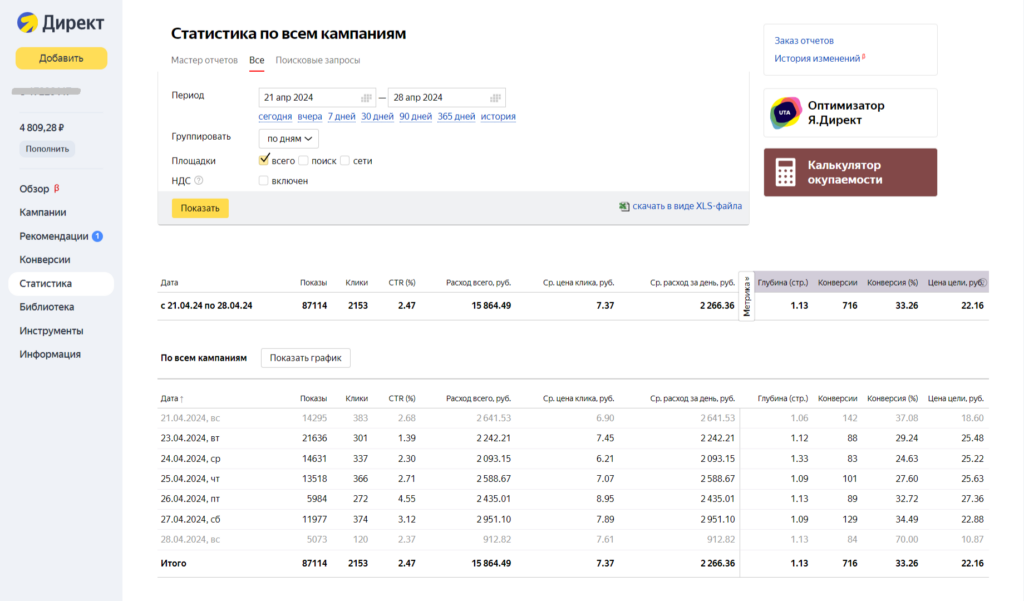Open the 'по дням' grouping dropdown

[x=288, y=138]
